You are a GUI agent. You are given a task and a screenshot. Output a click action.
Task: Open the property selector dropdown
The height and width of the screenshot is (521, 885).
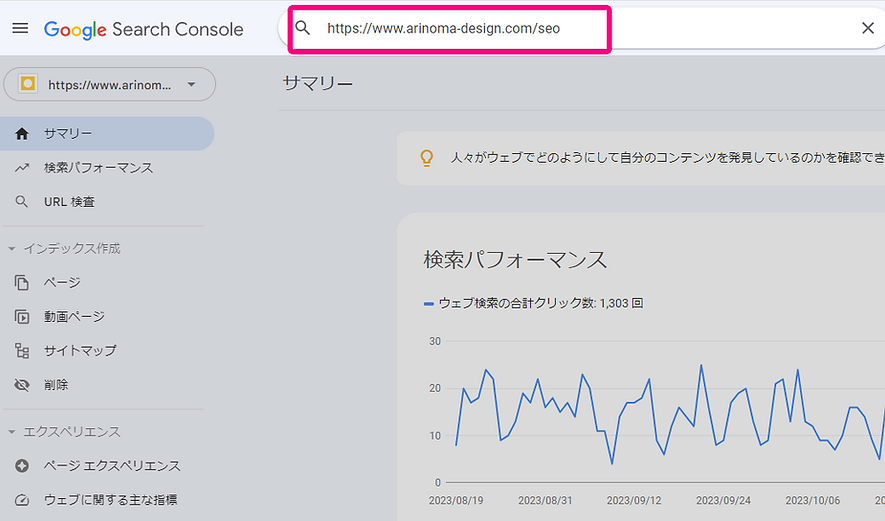pyautogui.click(x=109, y=85)
